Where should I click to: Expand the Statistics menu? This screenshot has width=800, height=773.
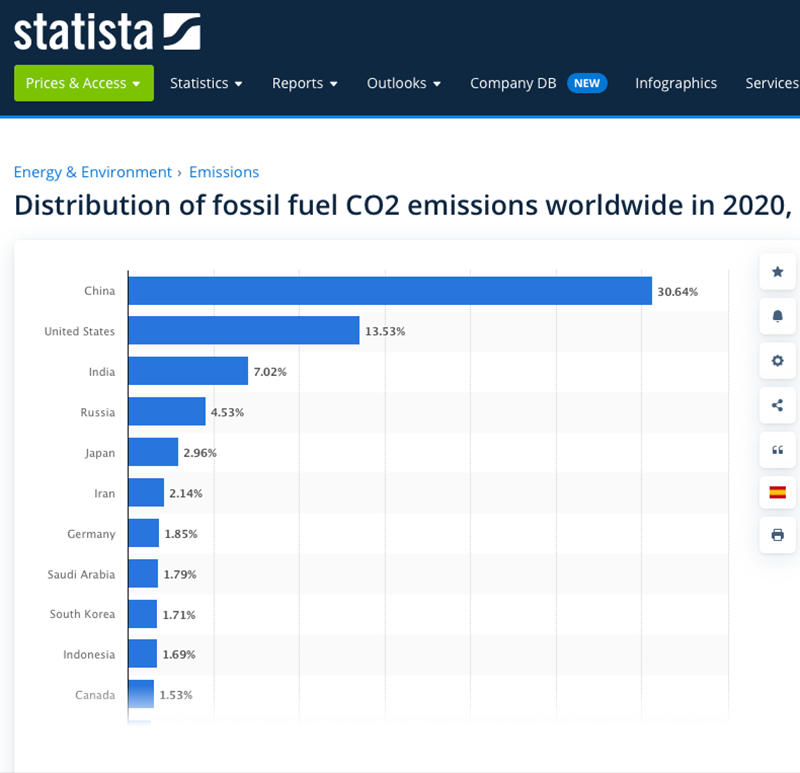tap(206, 83)
